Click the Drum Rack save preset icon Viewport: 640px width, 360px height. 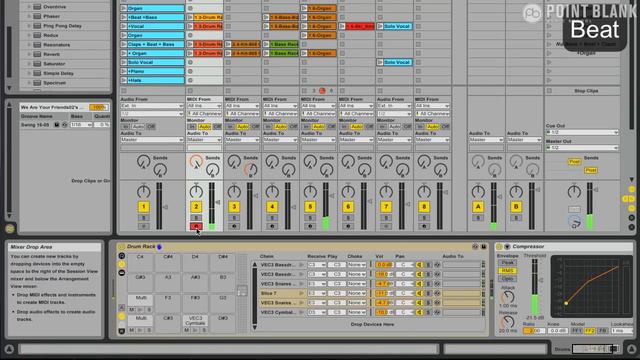tap(484, 247)
